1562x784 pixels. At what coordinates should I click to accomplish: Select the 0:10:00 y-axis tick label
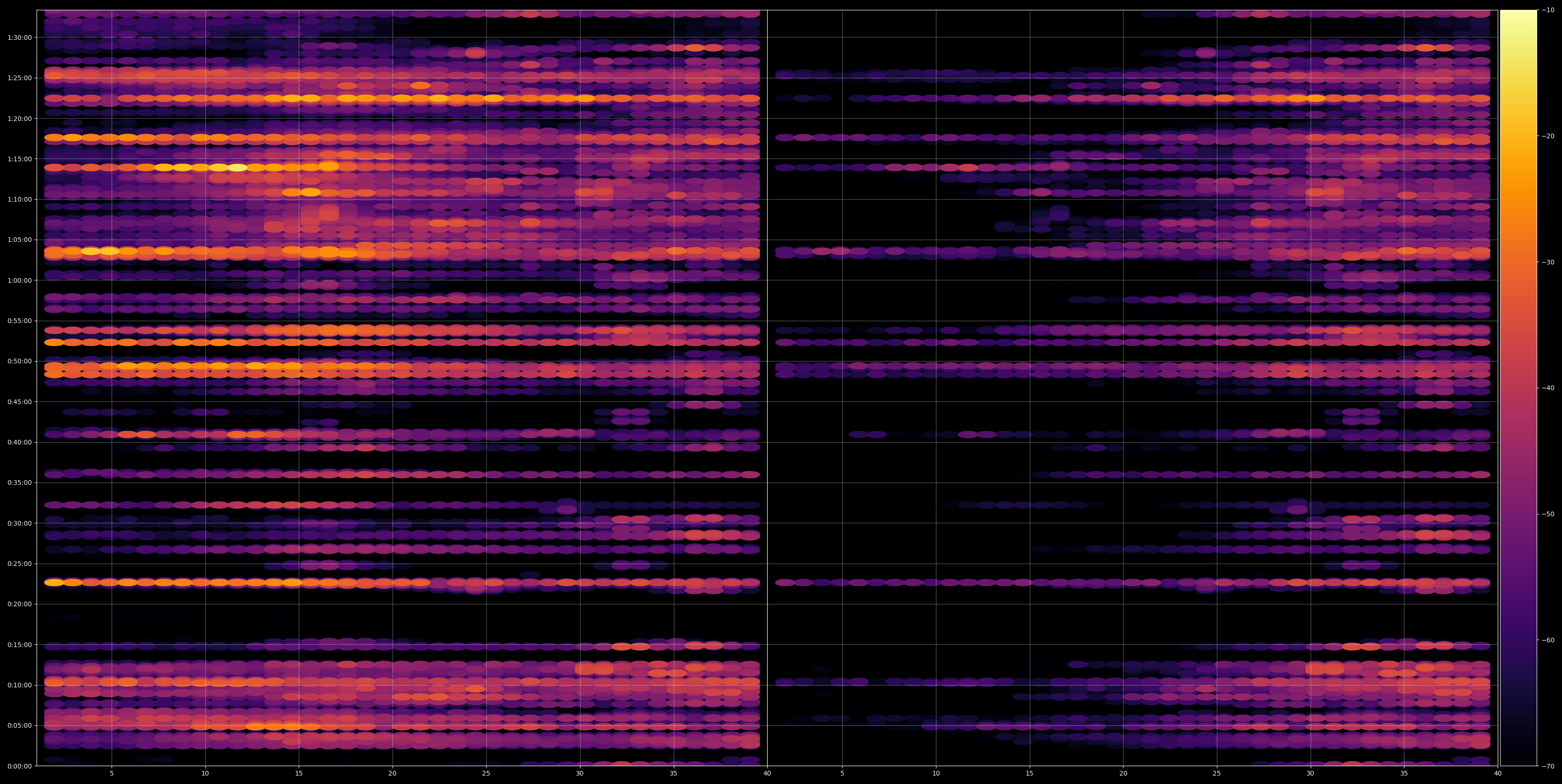click(x=19, y=685)
